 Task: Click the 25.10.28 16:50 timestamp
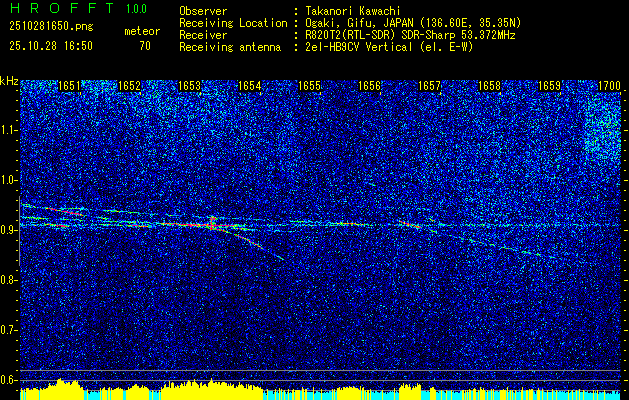click(x=50, y=46)
